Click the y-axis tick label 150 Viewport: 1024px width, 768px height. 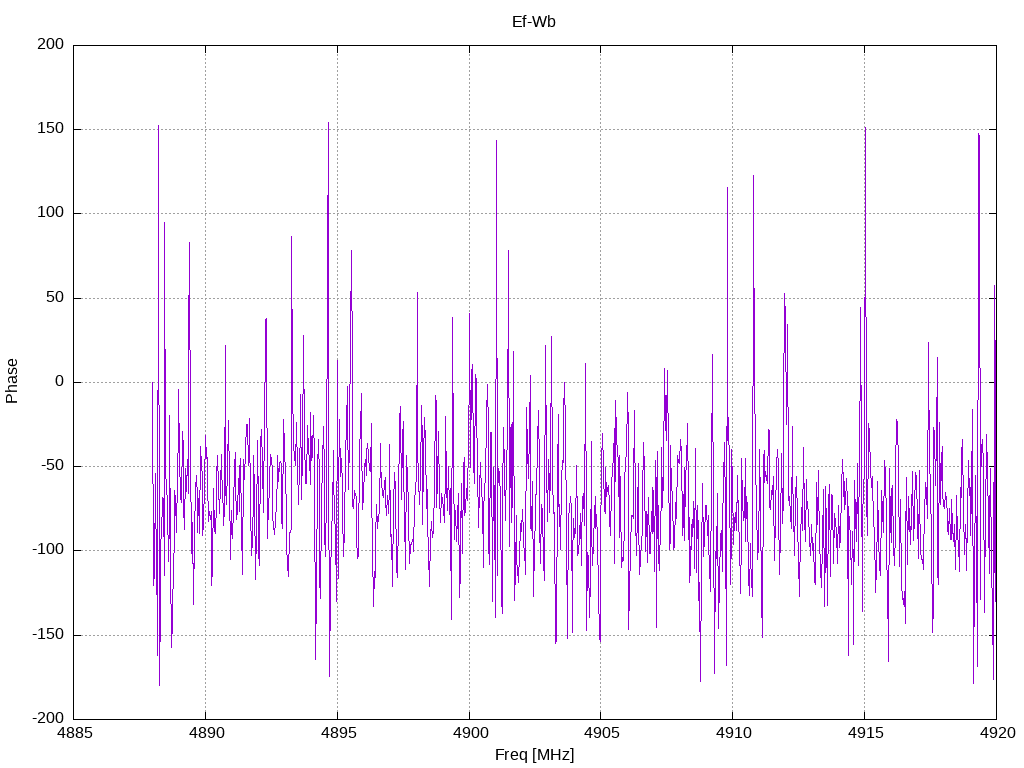pyautogui.click(x=51, y=129)
